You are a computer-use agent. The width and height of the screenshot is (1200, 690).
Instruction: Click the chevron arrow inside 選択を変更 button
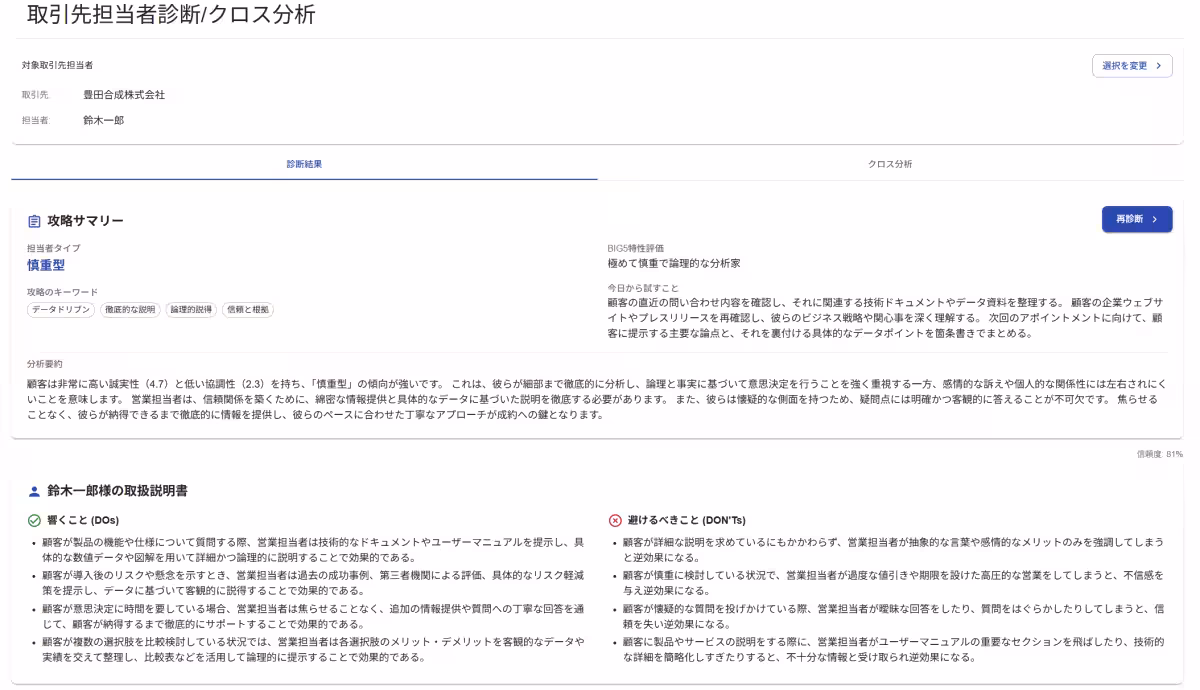1160,64
